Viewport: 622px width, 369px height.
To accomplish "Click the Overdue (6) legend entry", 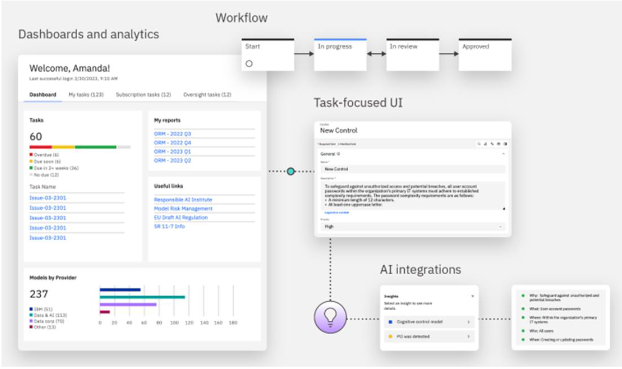I will 44,155.
